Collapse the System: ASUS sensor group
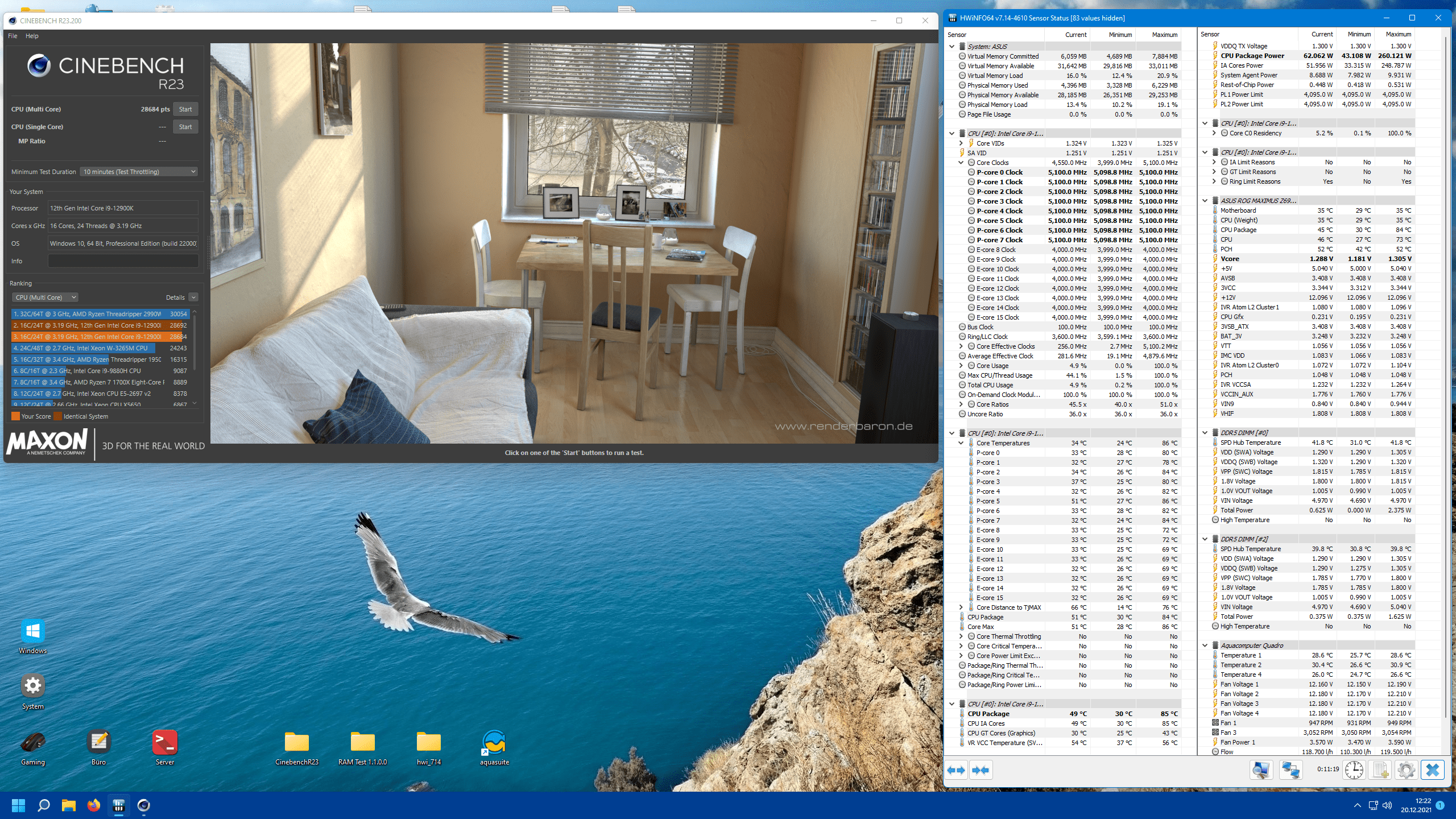1456x819 pixels. (952, 47)
